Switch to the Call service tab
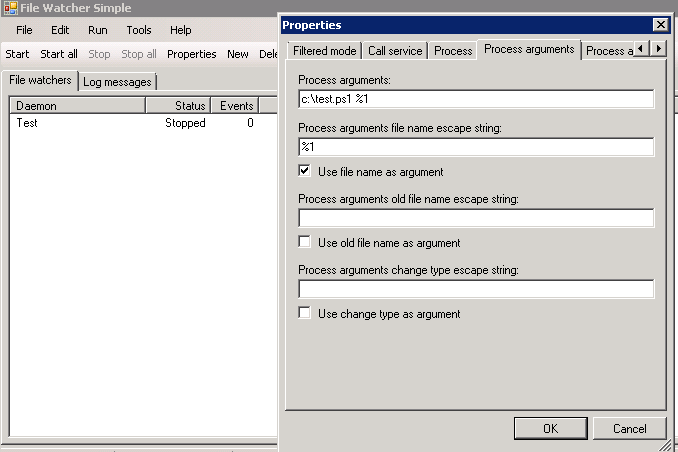This screenshot has height=452, width=678. 395,50
